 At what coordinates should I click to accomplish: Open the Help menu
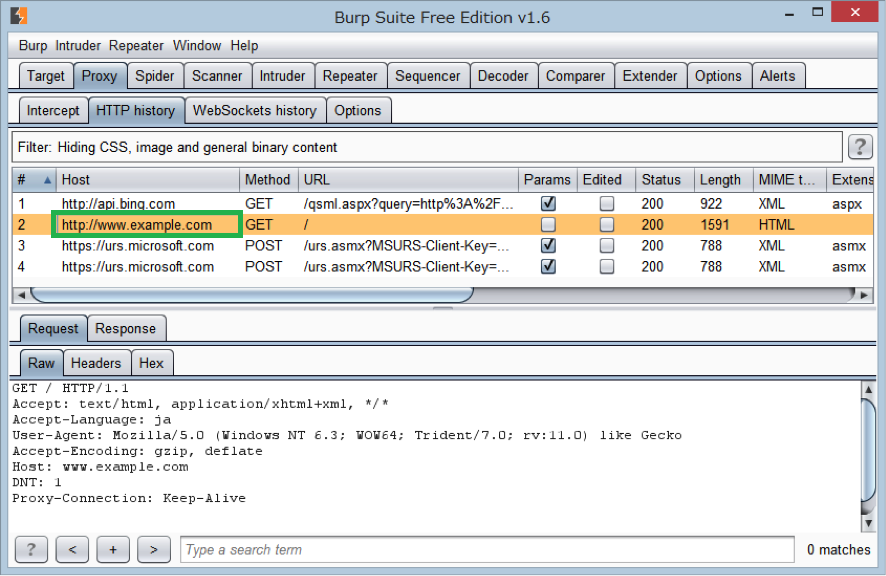(x=244, y=46)
